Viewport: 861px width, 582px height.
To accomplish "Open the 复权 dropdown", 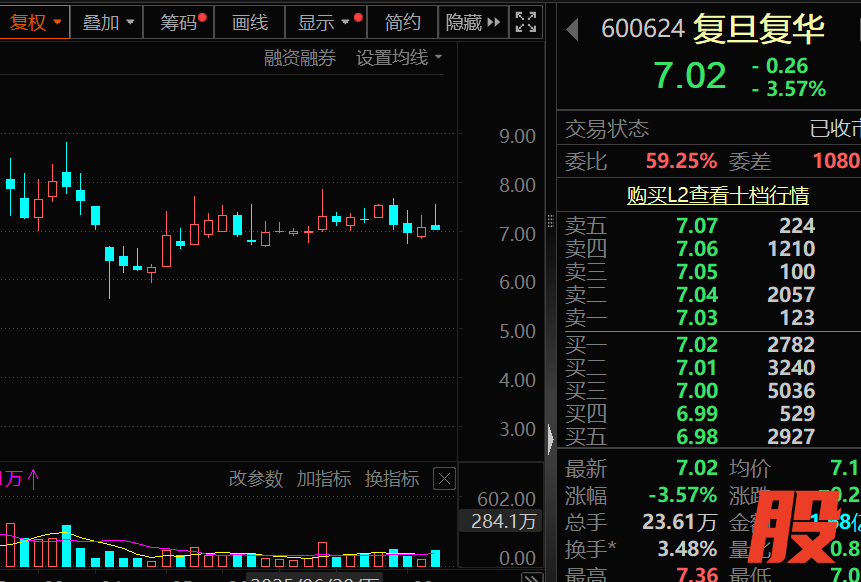I will click(x=35, y=22).
